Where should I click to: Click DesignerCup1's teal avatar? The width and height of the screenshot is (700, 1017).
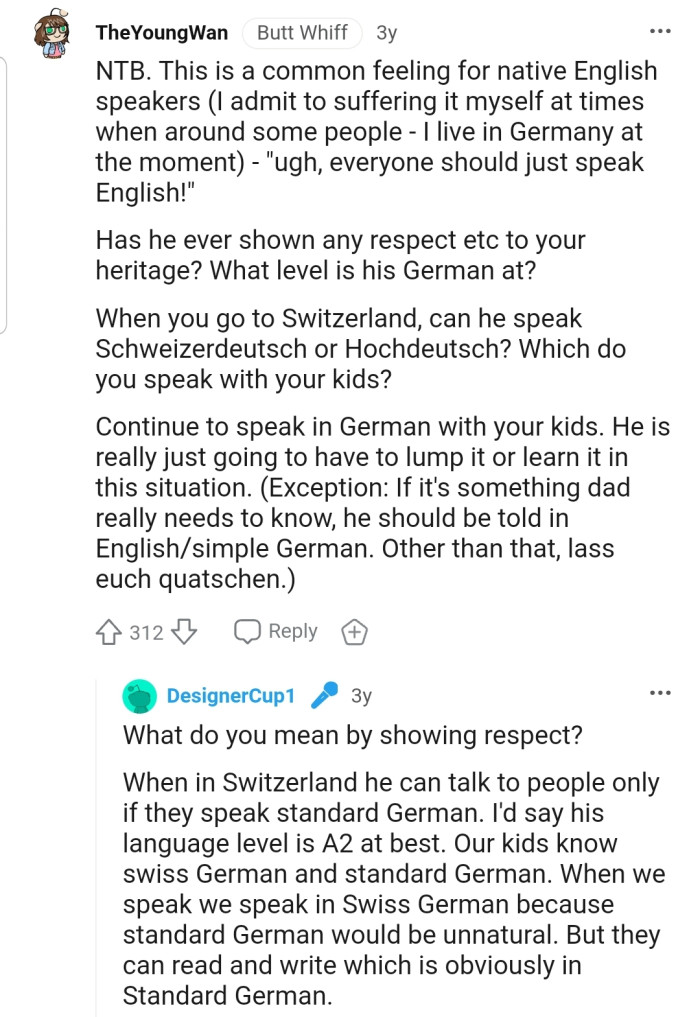coord(139,696)
